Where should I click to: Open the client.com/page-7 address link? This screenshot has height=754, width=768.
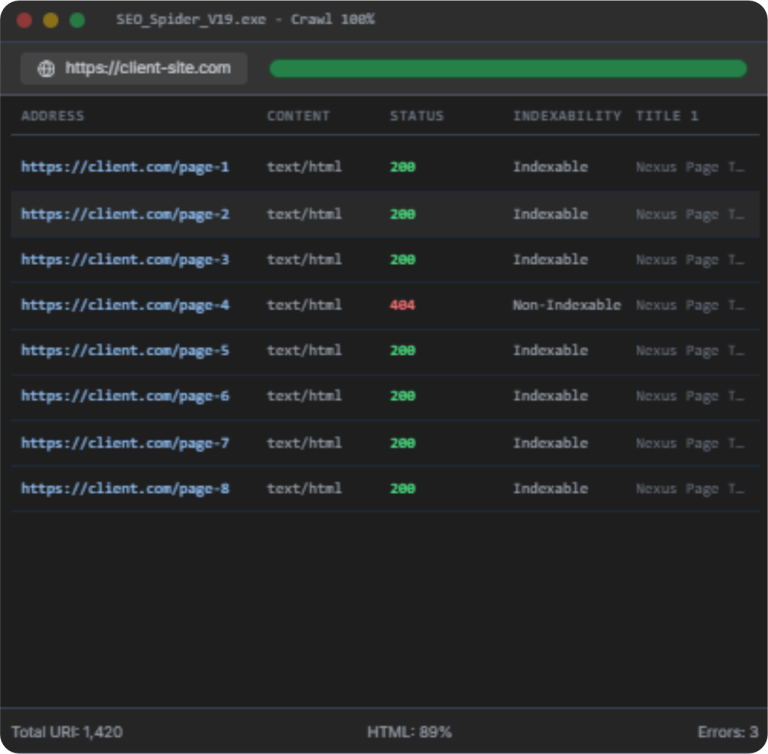click(x=125, y=443)
